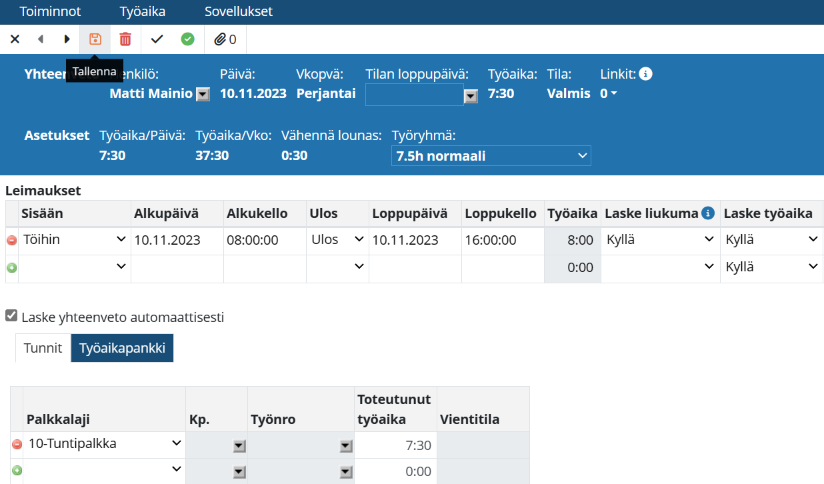Screen dimensions: 824x484
Task: Open the Työryhmä 7.5h normaali dropdown
Action: (491, 156)
